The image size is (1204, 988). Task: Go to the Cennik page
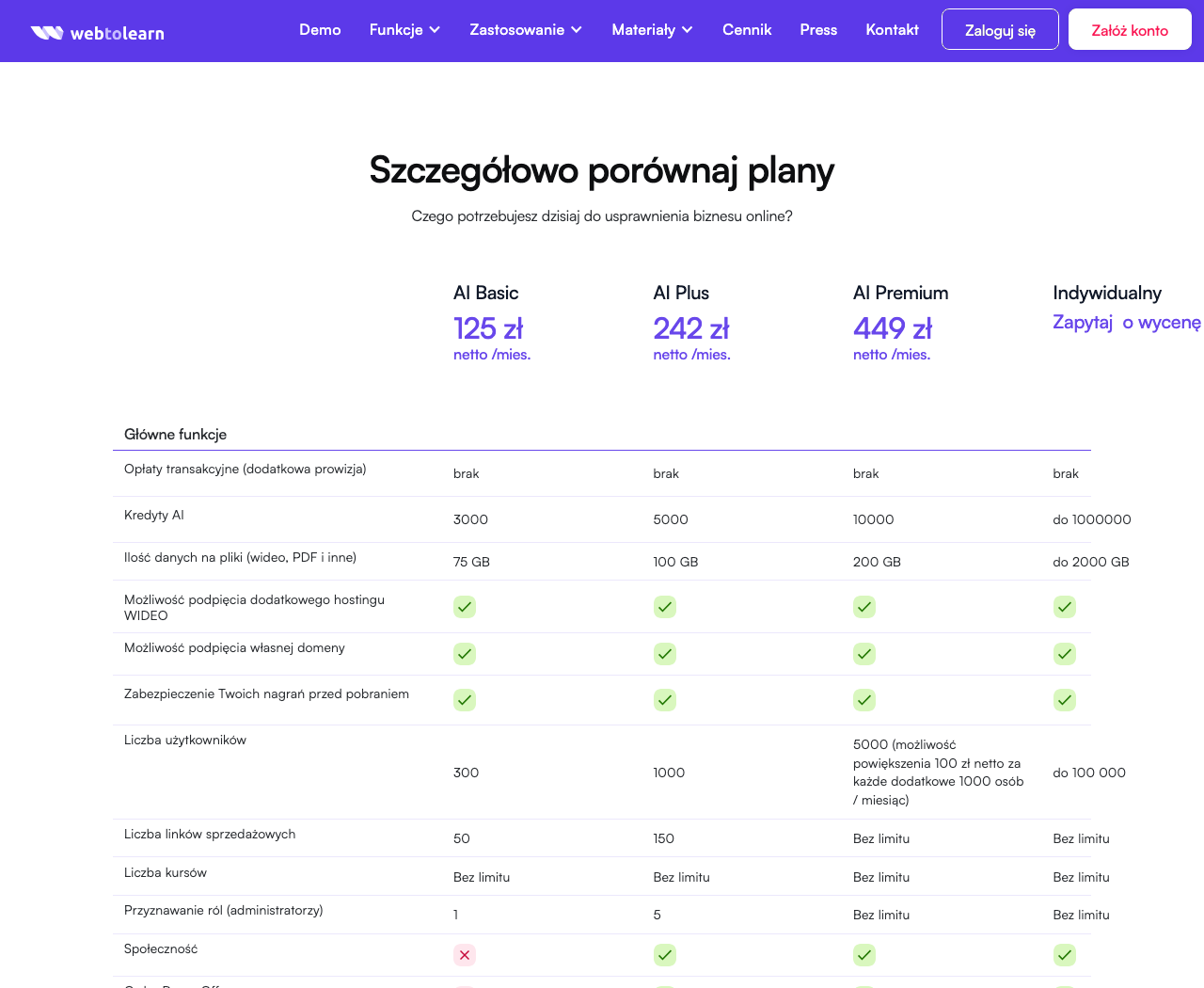tap(747, 30)
